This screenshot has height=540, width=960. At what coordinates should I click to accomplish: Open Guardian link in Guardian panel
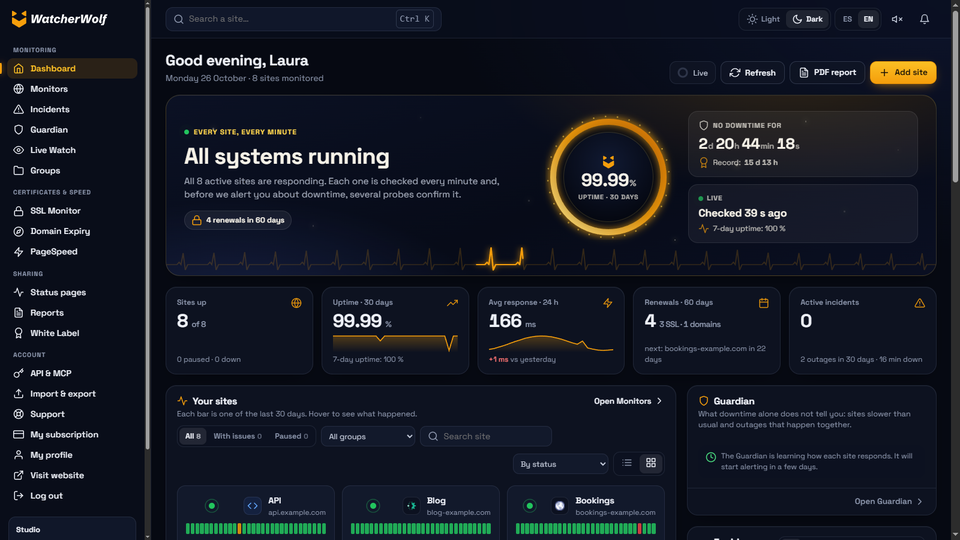pyautogui.click(x=888, y=501)
